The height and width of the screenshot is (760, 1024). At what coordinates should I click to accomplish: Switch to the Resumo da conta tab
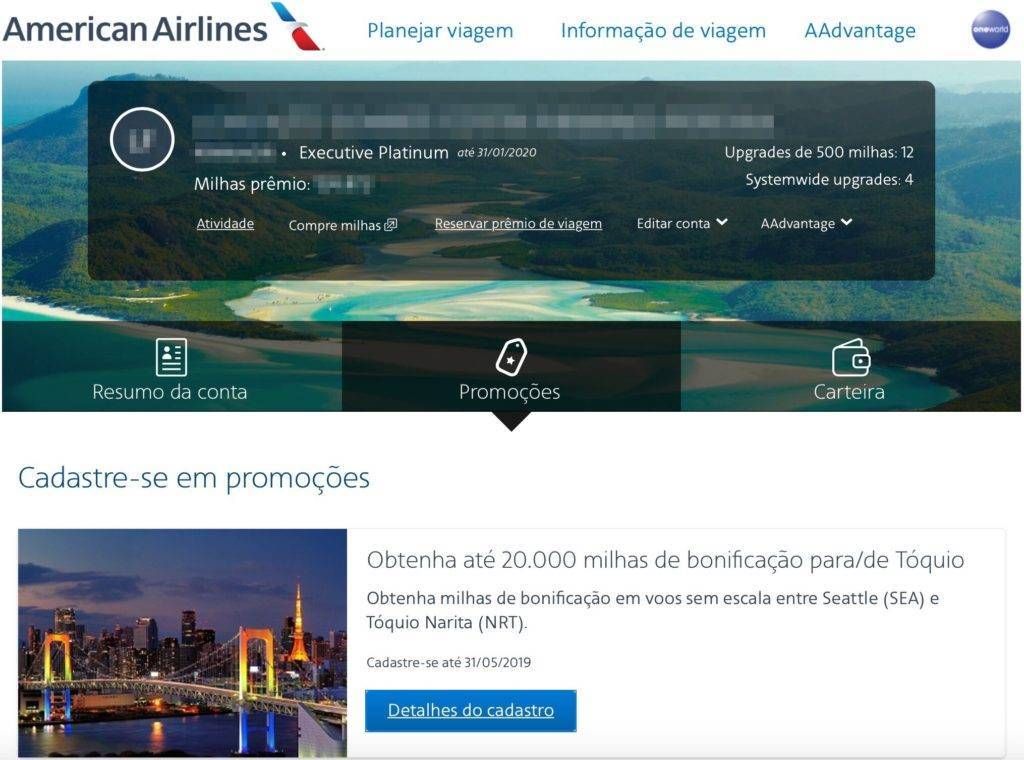171,366
